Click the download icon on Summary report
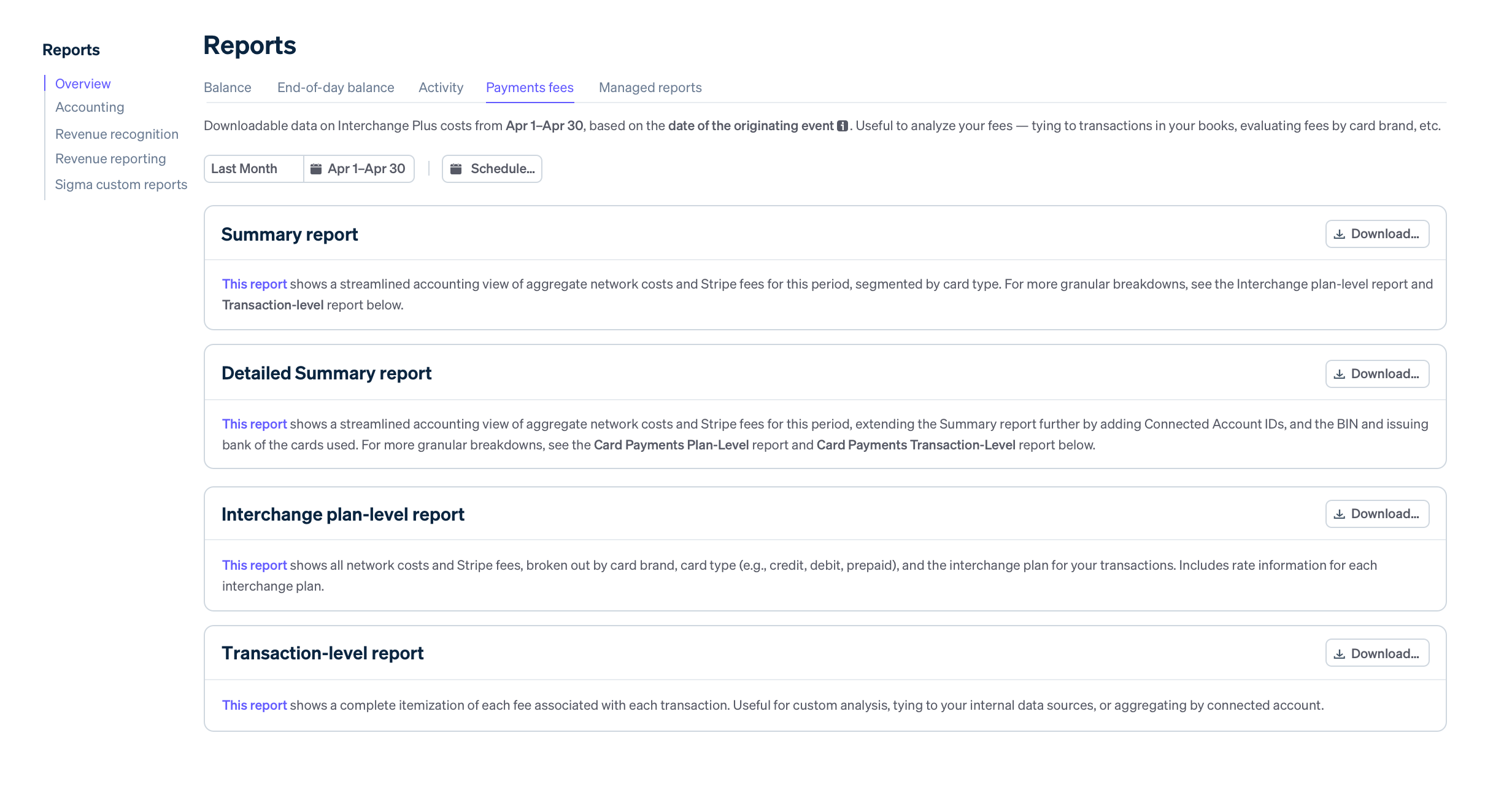The width and height of the screenshot is (1512, 792). [x=1339, y=233]
